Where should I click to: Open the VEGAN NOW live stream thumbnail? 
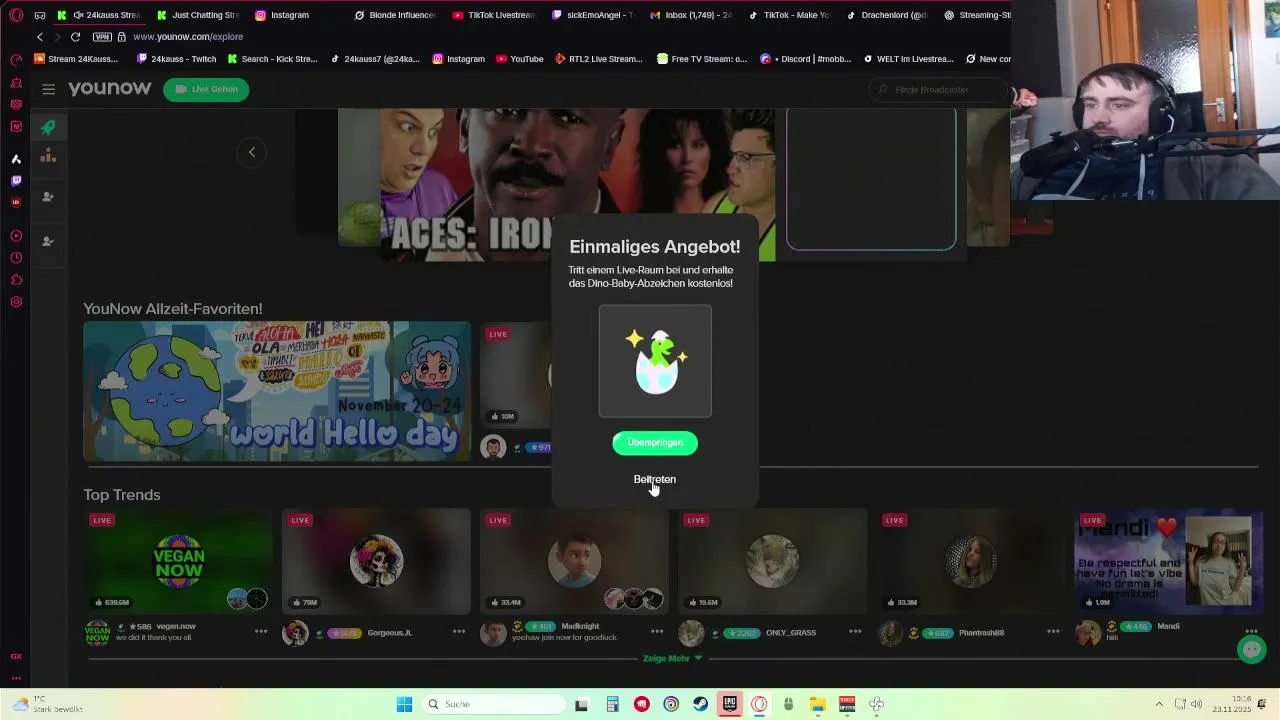coord(178,561)
